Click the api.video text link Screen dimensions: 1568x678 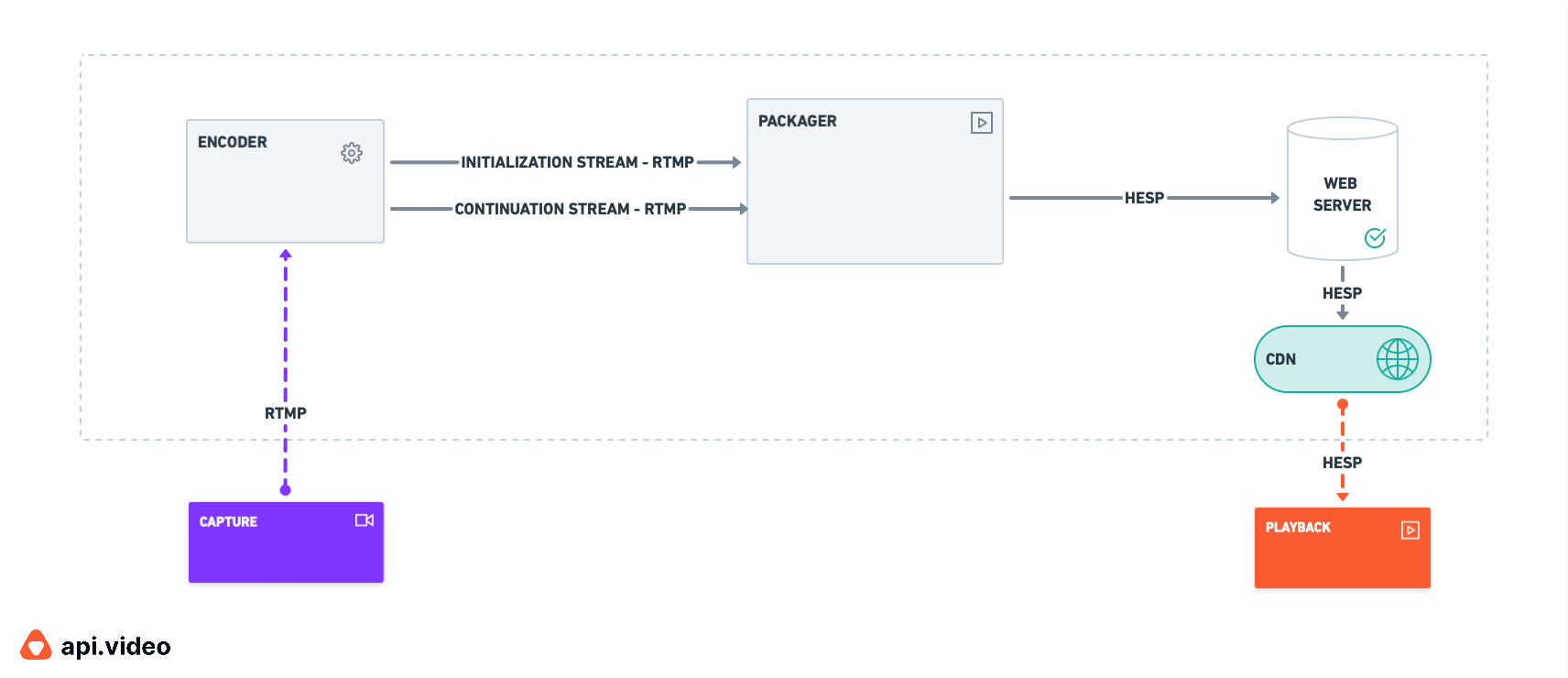pyautogui.click(x=115, y=646)
